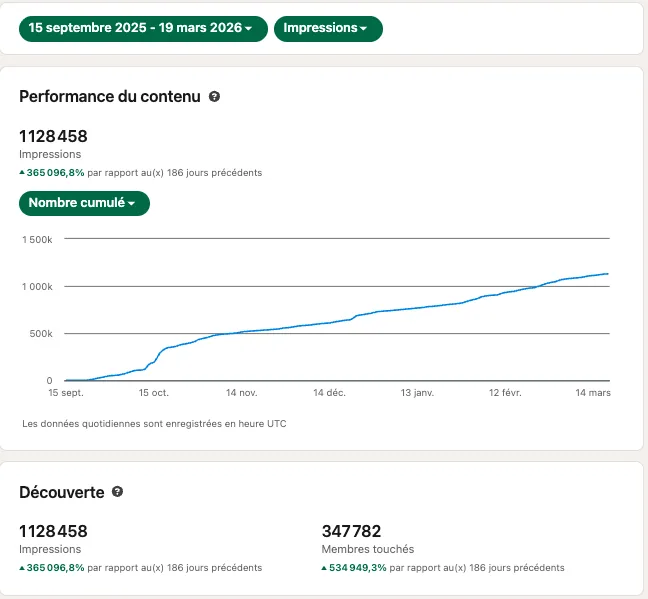Image resolution: width=648 pixels, height=599 pixels.
Task: Click the 12 févr. axis date label
Action: pyautogui.click(x=505, y=393)
